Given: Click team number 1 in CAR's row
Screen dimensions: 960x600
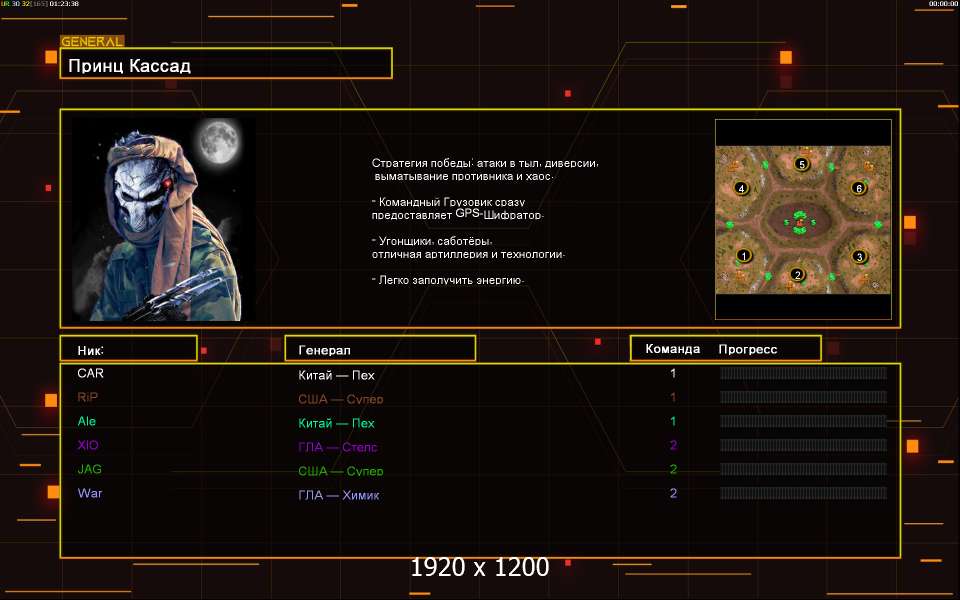Looking at the screenshot, I should [x=673, y=373].
